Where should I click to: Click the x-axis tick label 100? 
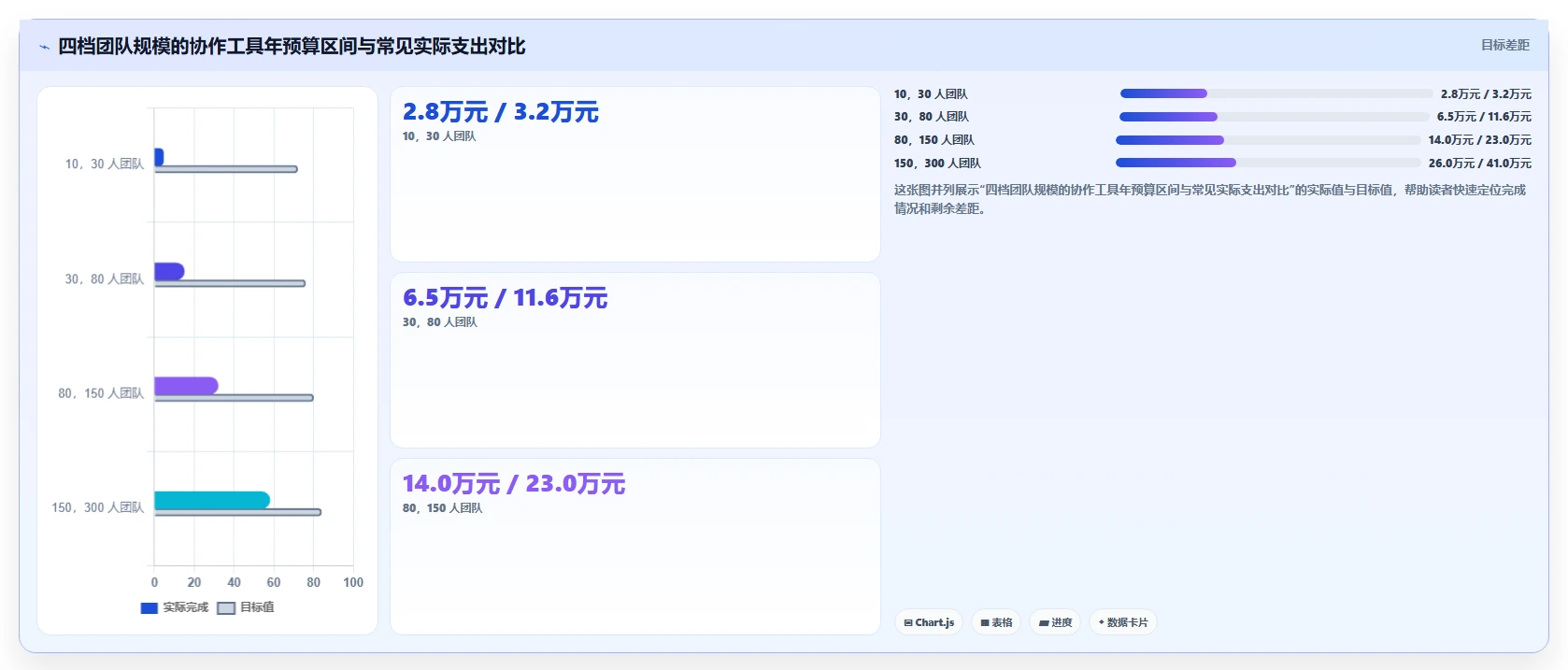tap(353, 582)
